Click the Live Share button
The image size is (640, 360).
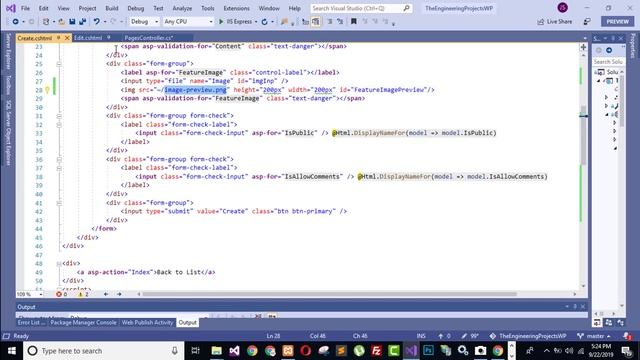click(555, 22)
